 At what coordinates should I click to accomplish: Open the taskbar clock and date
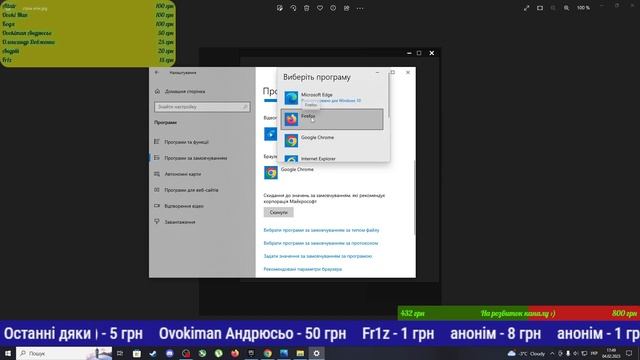click(x=611, y=353)
